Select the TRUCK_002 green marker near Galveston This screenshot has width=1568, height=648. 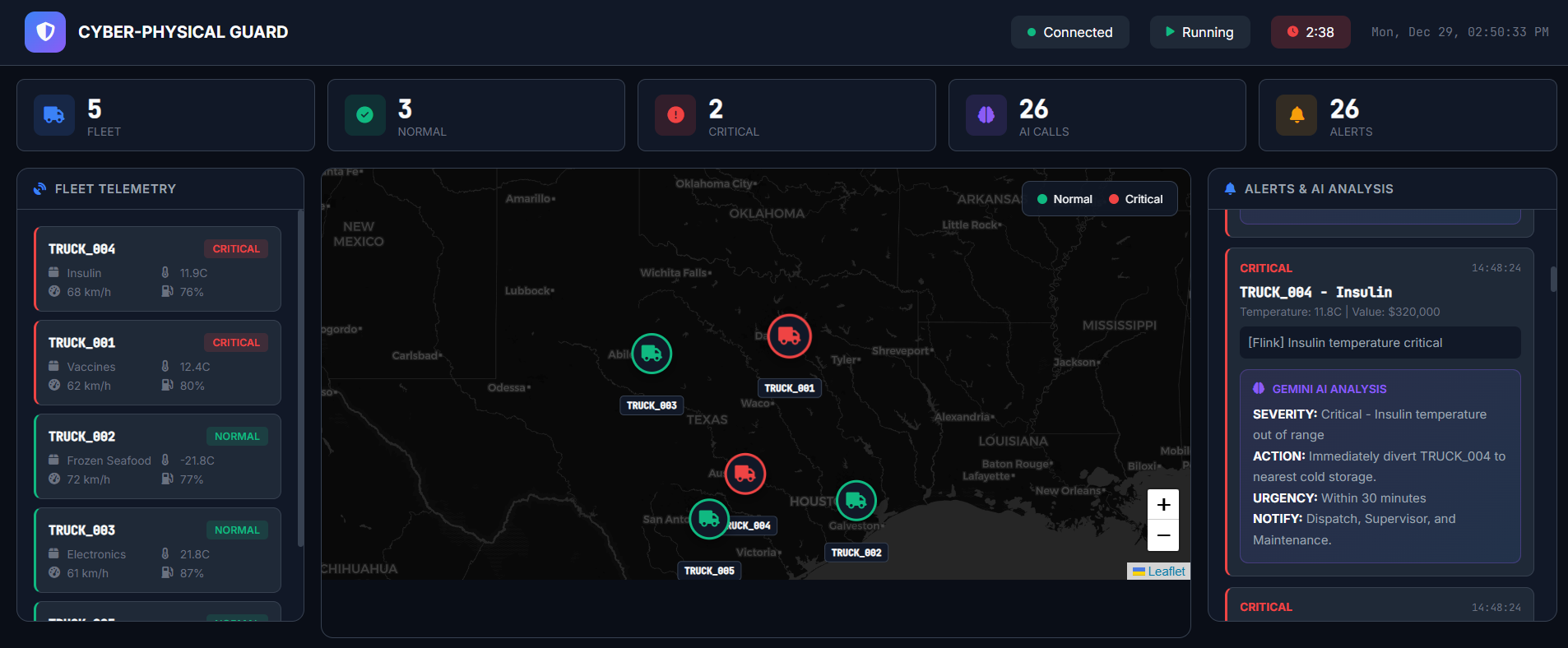point(856,501)
